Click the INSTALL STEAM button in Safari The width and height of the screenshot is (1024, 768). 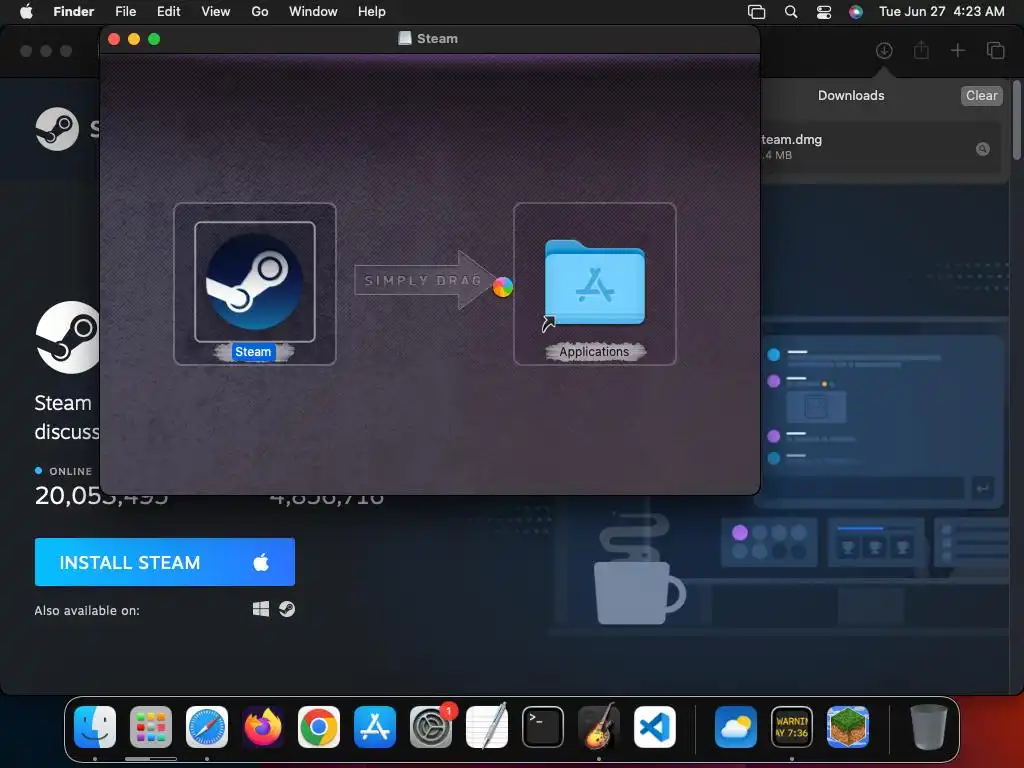[x=165, y=562]
